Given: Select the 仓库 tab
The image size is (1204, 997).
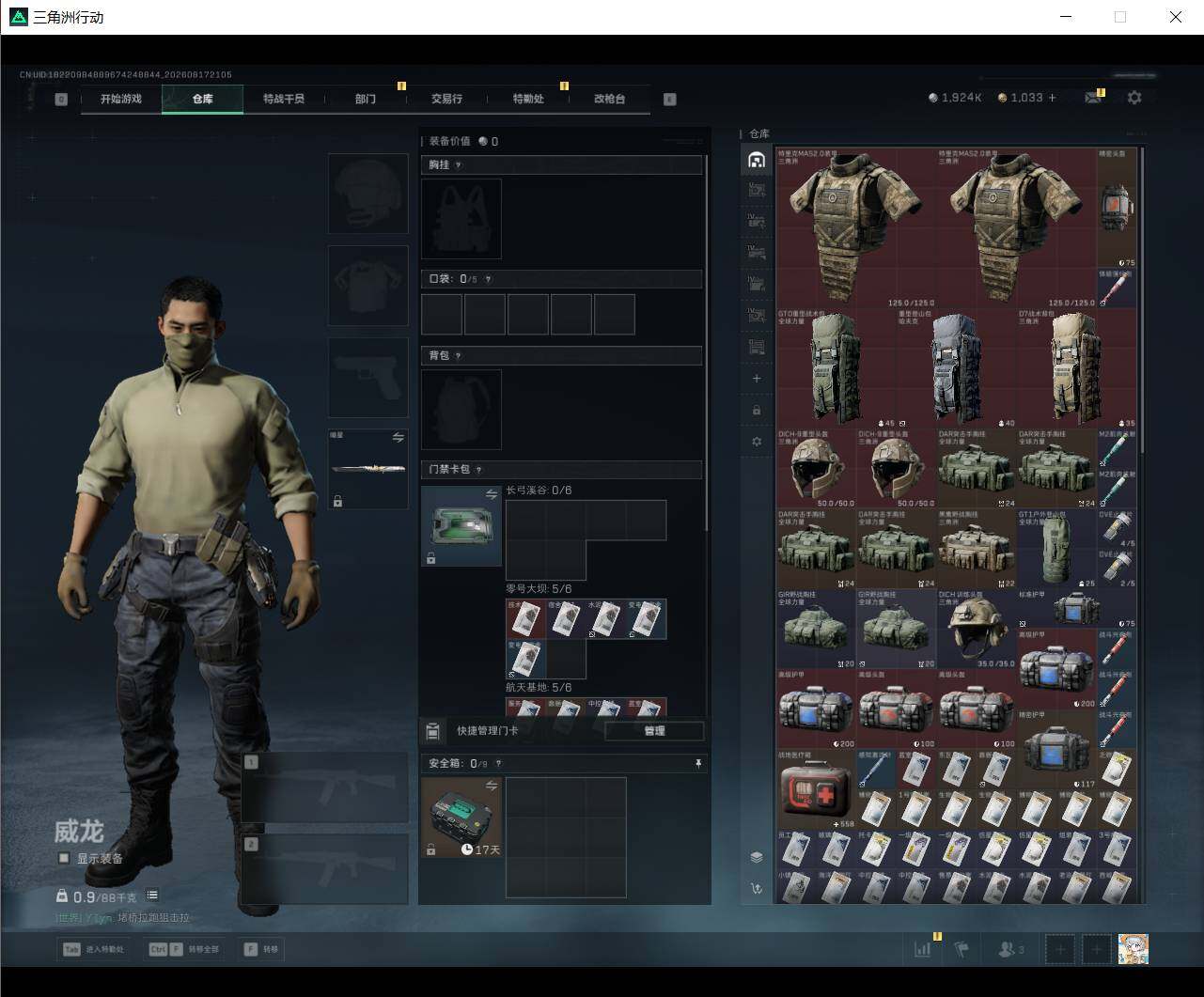Looking at the screenshot, I should coord(202,99).
